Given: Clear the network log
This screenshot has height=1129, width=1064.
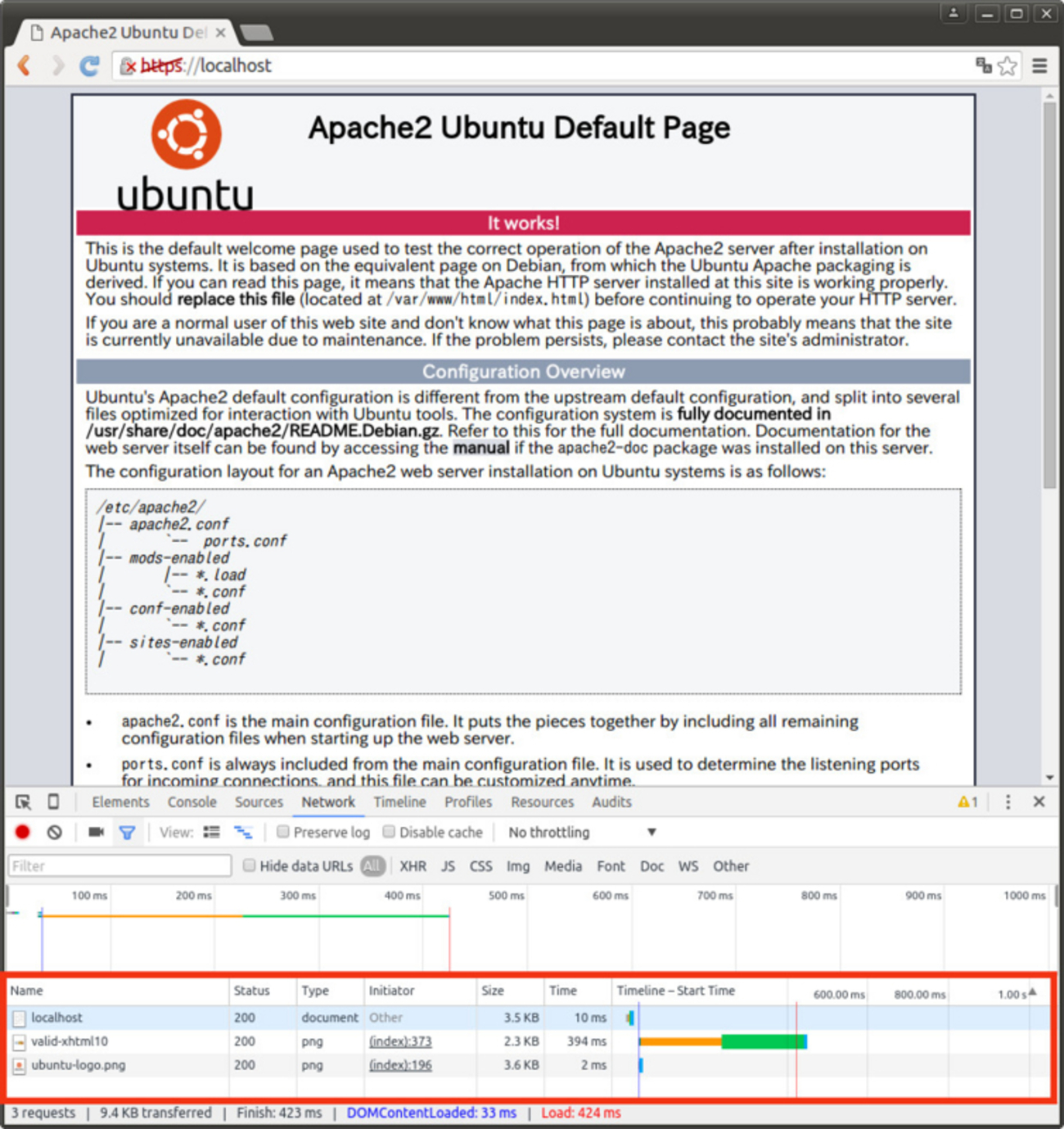Looking at the screenshot, I should pos(54,832).
